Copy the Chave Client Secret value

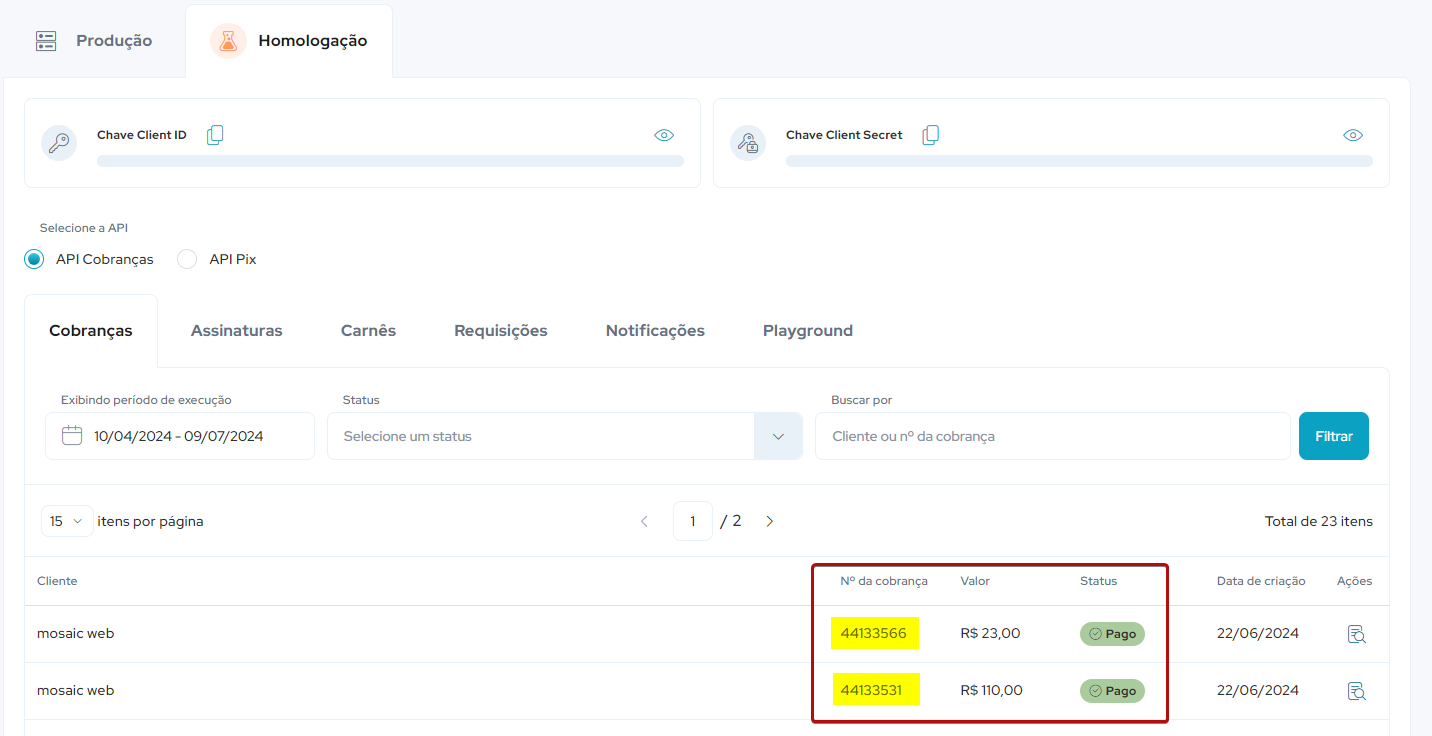coord(931,135)
